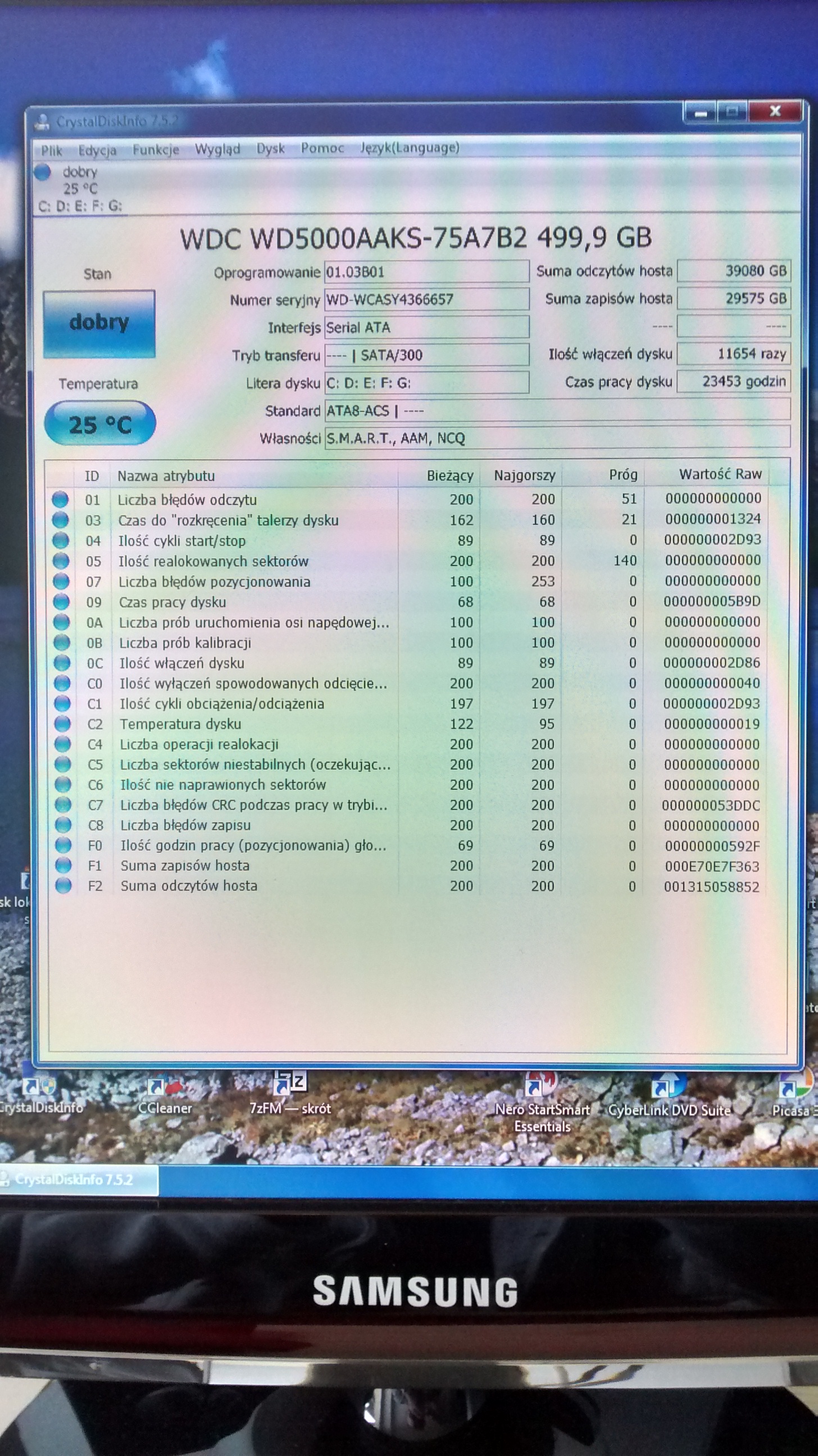Click status circle for attribute C7

coord(63,805)
